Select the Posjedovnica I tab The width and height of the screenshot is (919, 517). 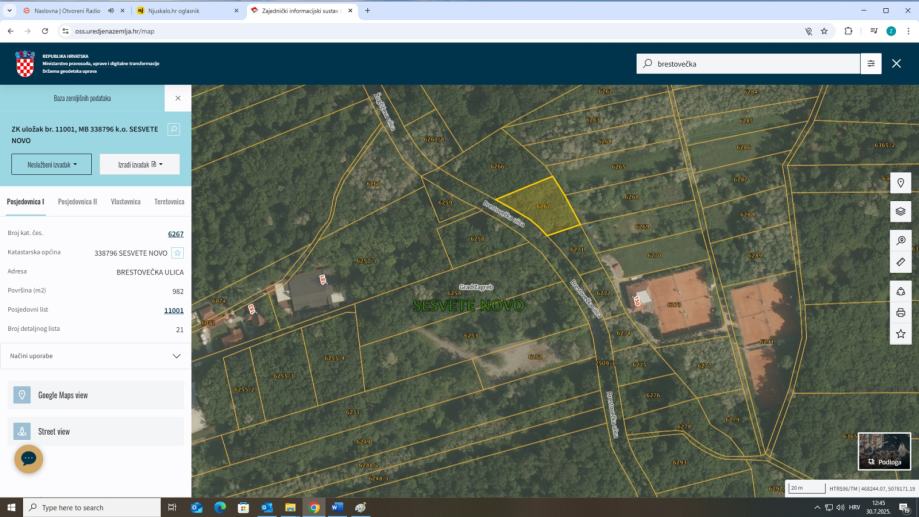(x=25, y=202)
